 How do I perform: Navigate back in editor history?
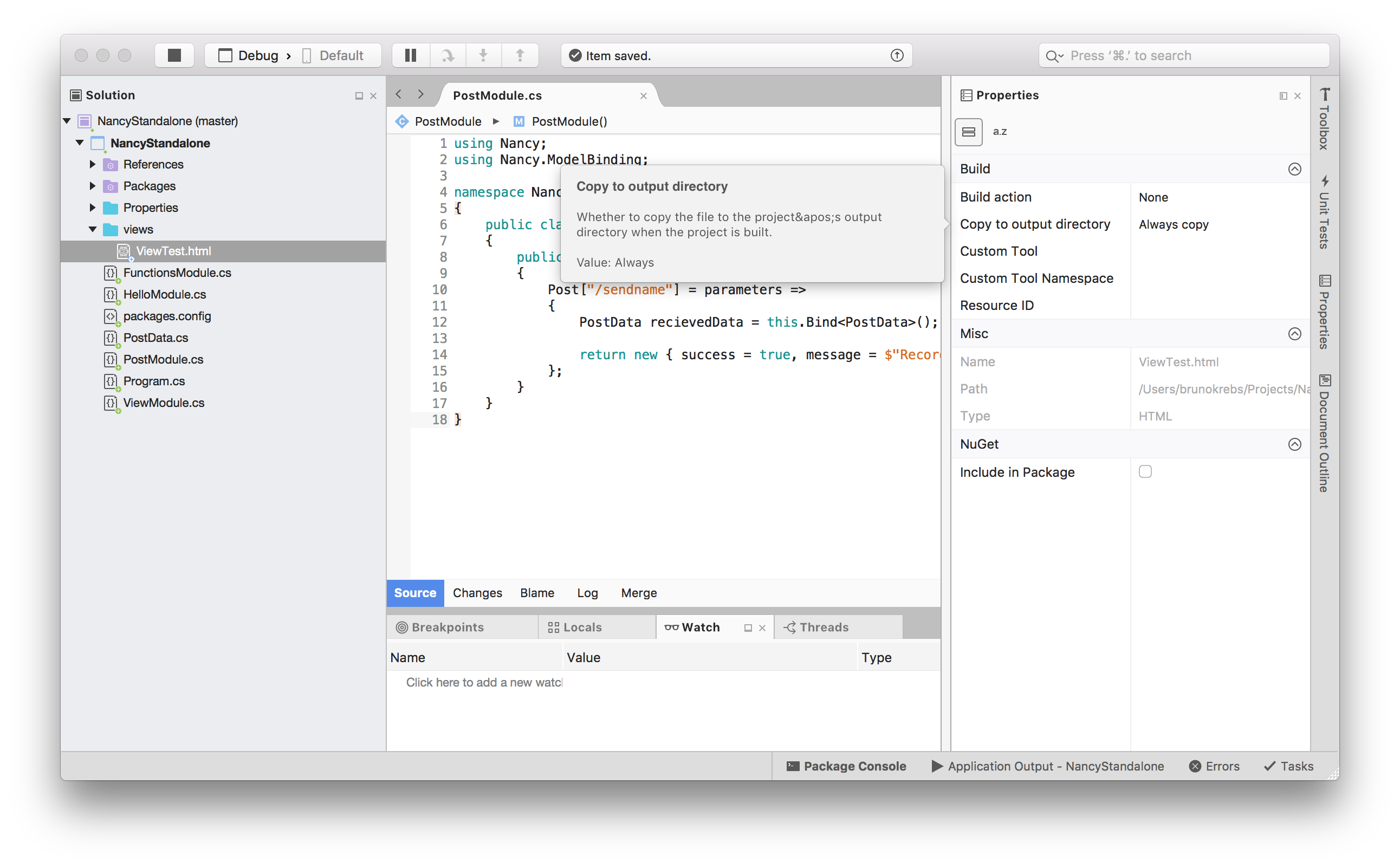click(399, 94)
